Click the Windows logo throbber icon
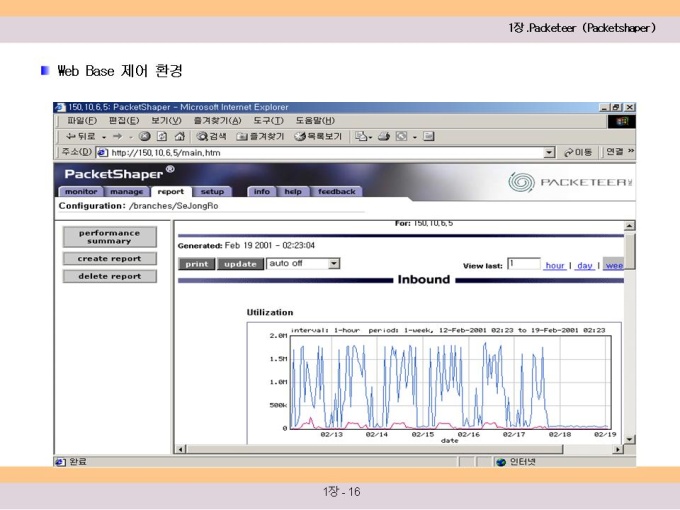The image size is (680, 510). point(622,121)
